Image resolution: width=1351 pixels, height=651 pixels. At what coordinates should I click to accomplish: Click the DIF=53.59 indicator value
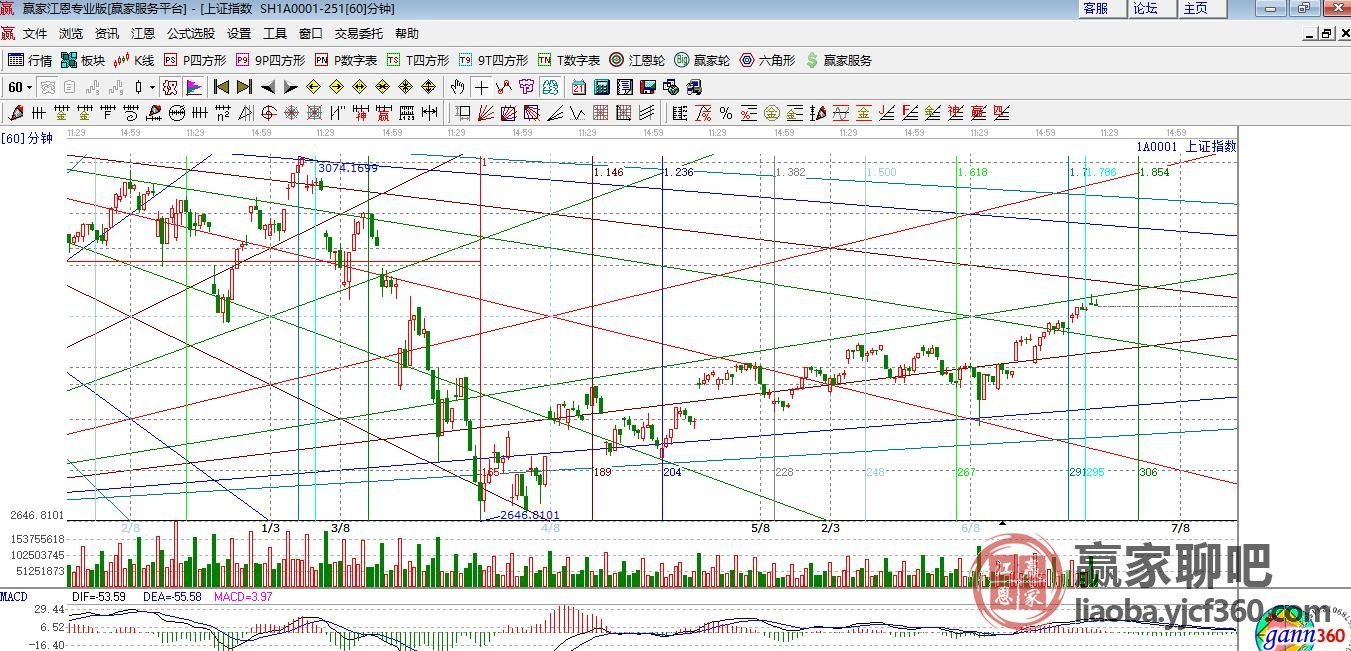[x=97, y=596]
